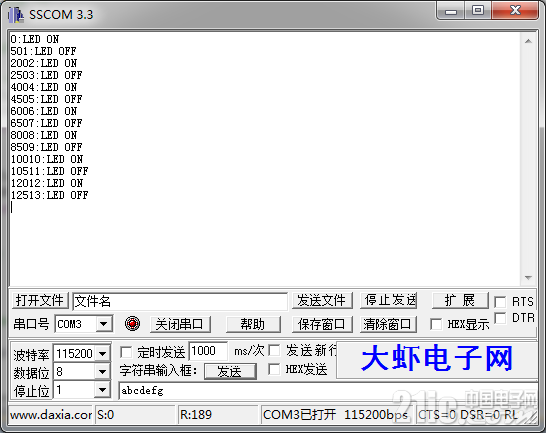
Task: Click the red serial port status indicator
Action: (x=132, y=324)
